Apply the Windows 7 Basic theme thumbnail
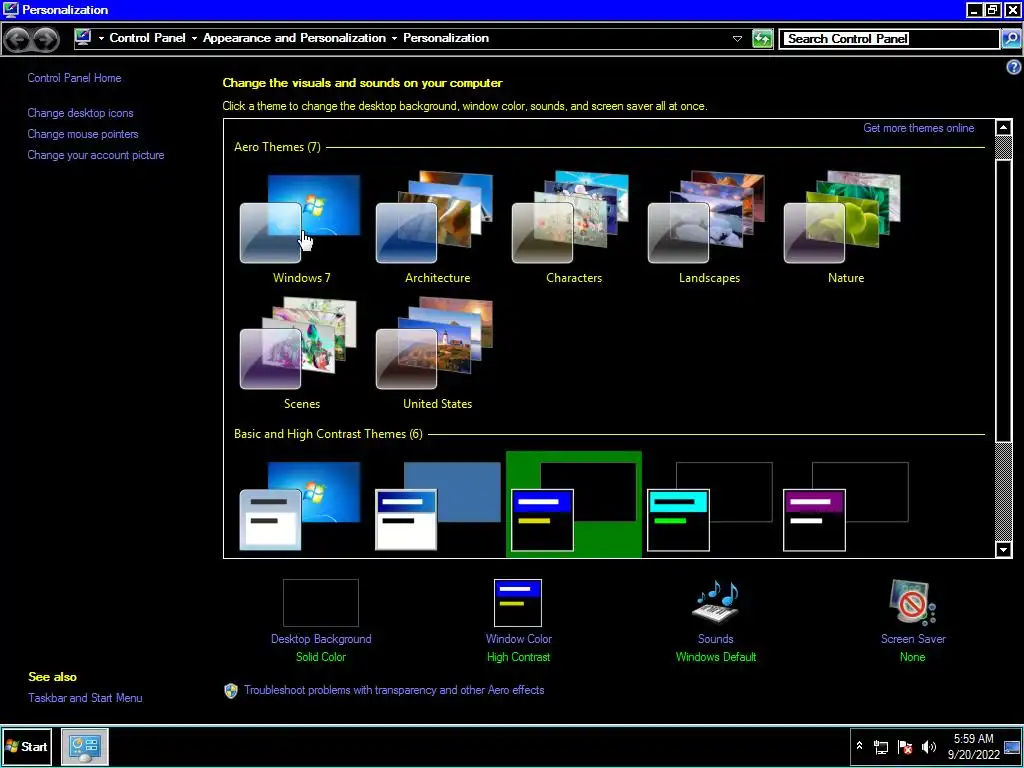Viewport: 1024px width, 768px height. tap(300, 505)
